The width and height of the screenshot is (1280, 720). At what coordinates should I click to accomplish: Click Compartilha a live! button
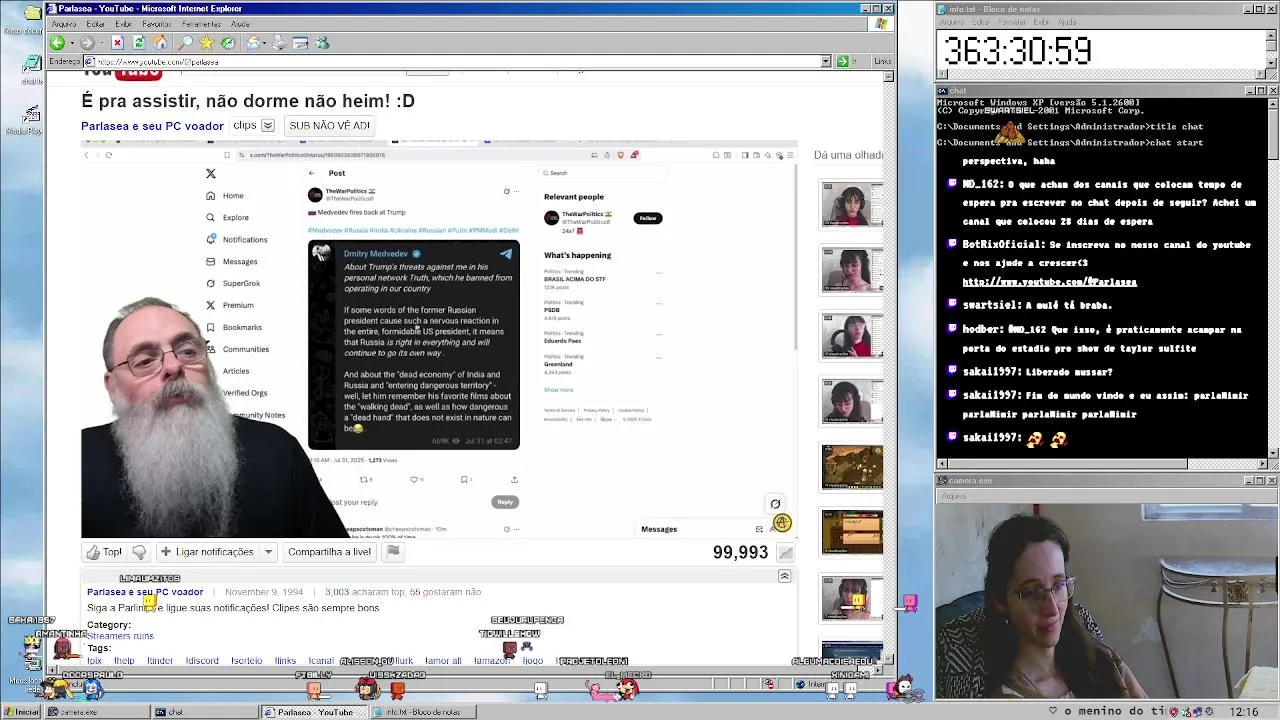(329, 552)
